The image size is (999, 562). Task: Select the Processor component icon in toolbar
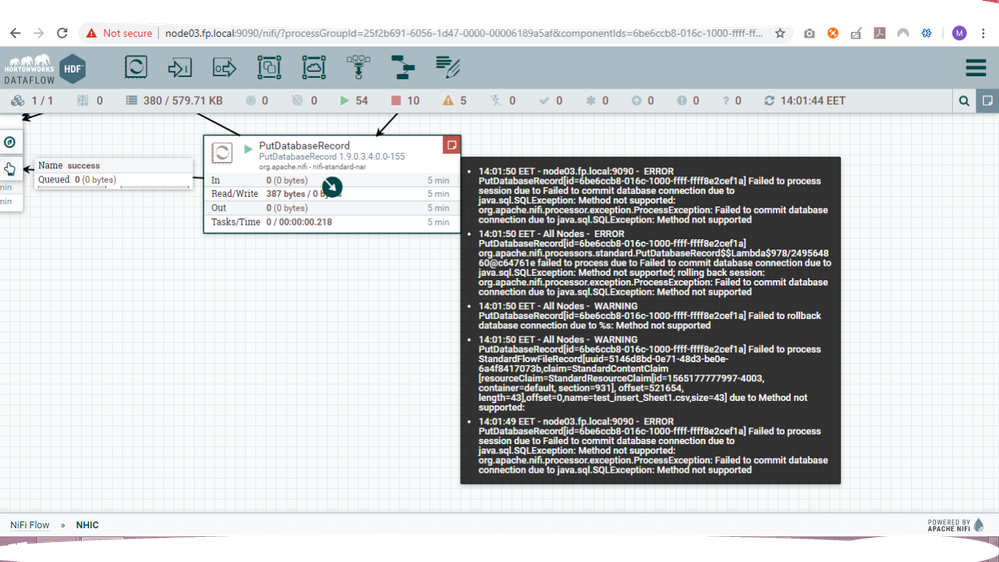coord(136,67)
